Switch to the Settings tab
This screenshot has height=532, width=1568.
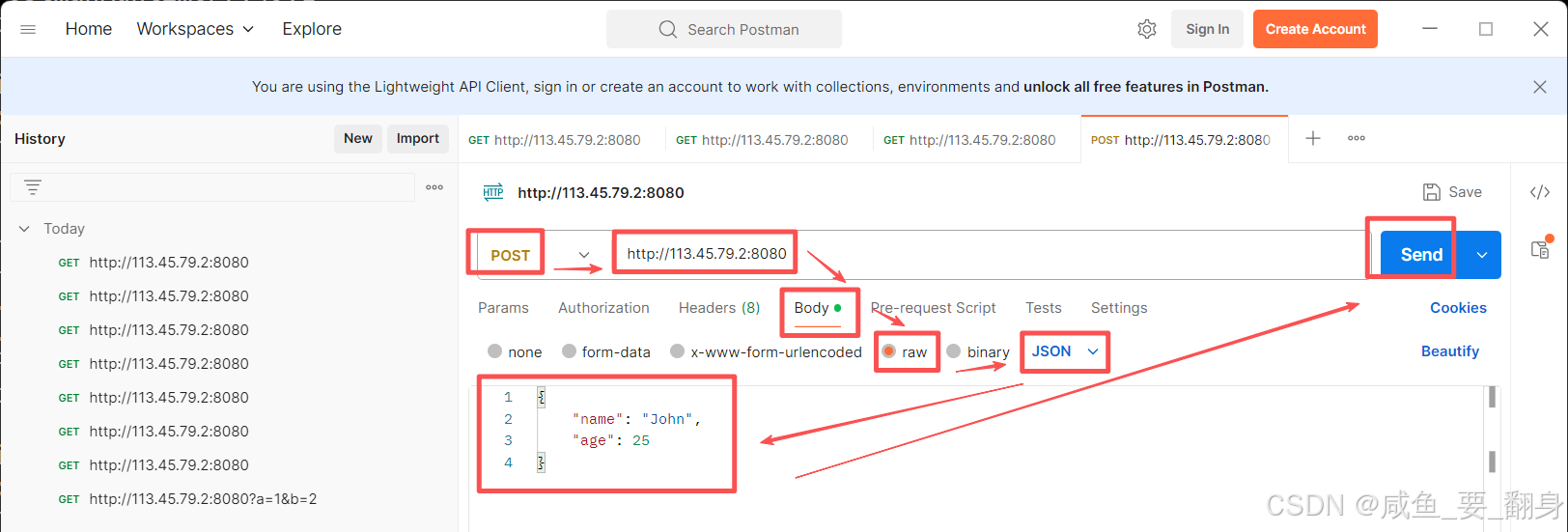1119,308
